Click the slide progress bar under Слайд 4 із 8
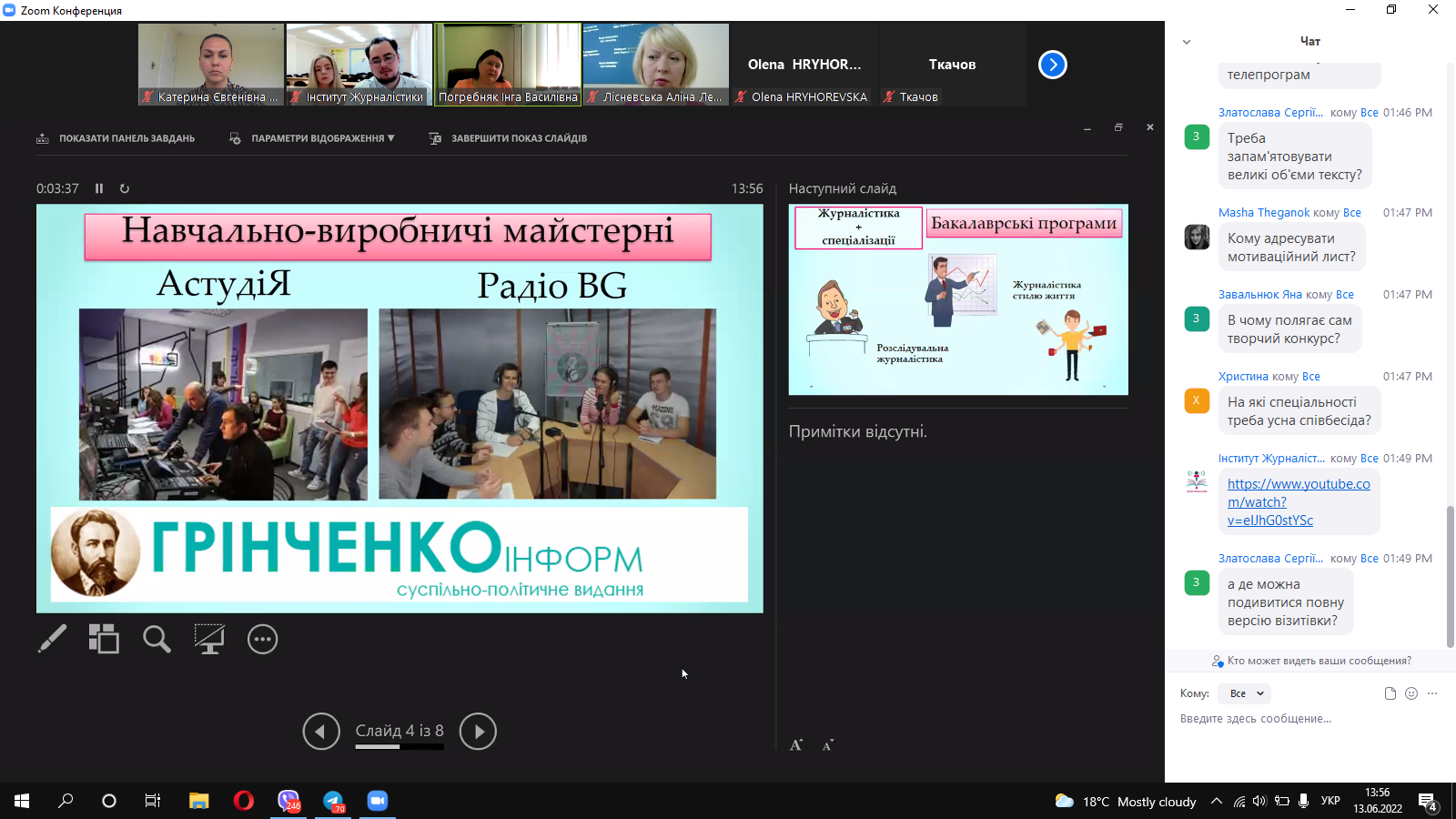The width and height of the screenshot is (1456, 819). 399,747
